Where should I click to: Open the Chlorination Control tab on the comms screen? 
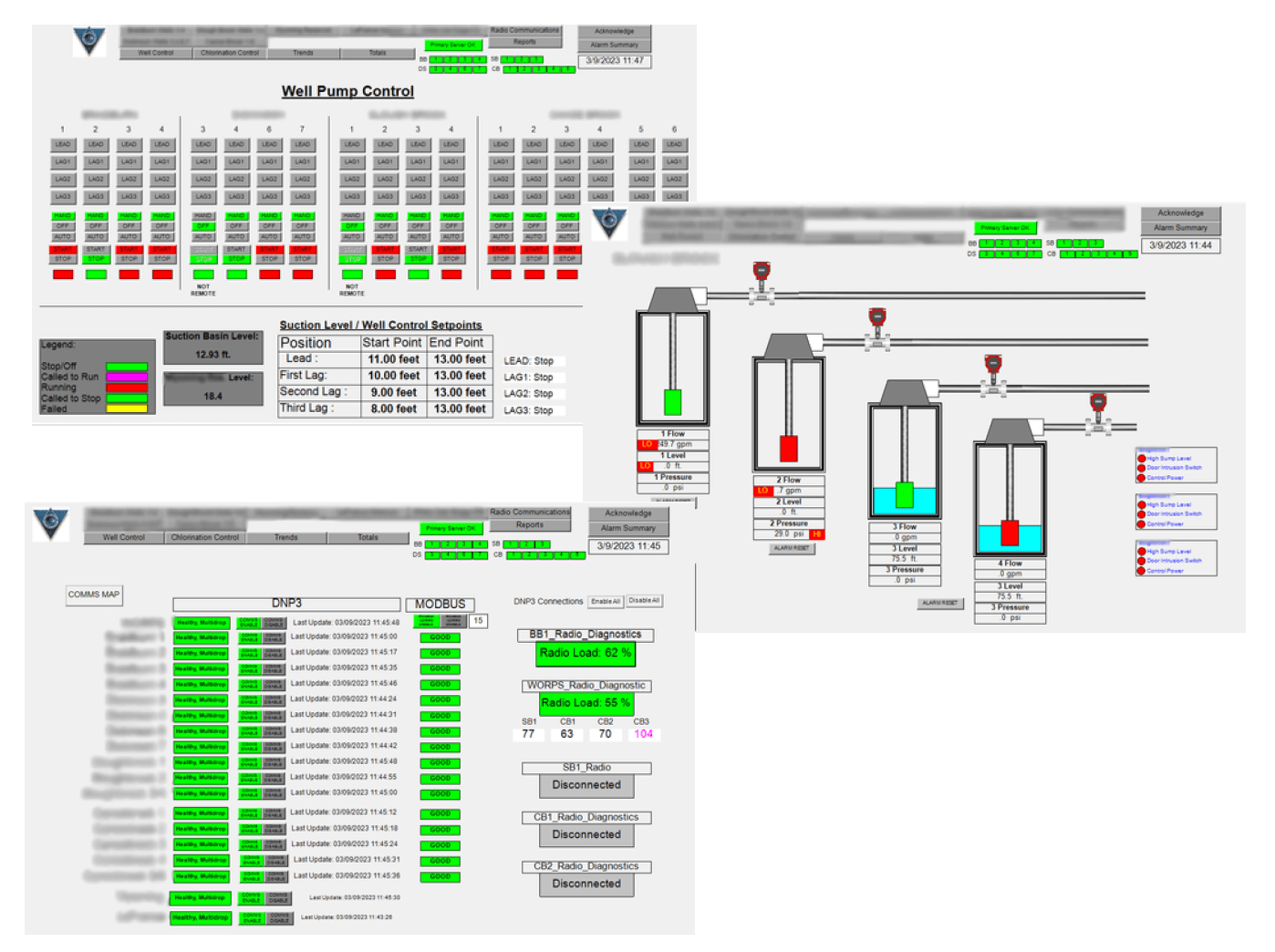[205, 538]
